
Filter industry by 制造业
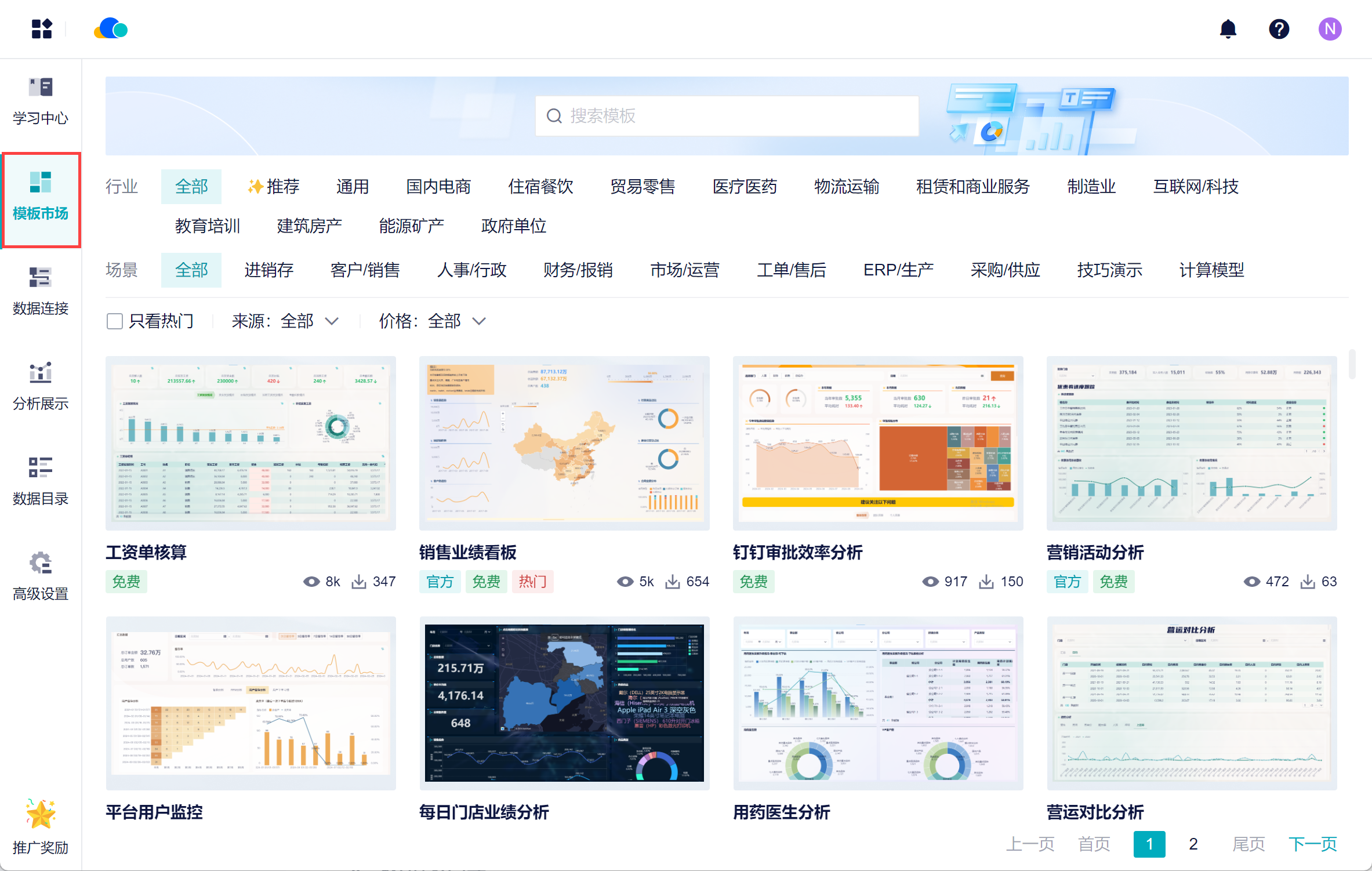click(x=1091, y=187)
